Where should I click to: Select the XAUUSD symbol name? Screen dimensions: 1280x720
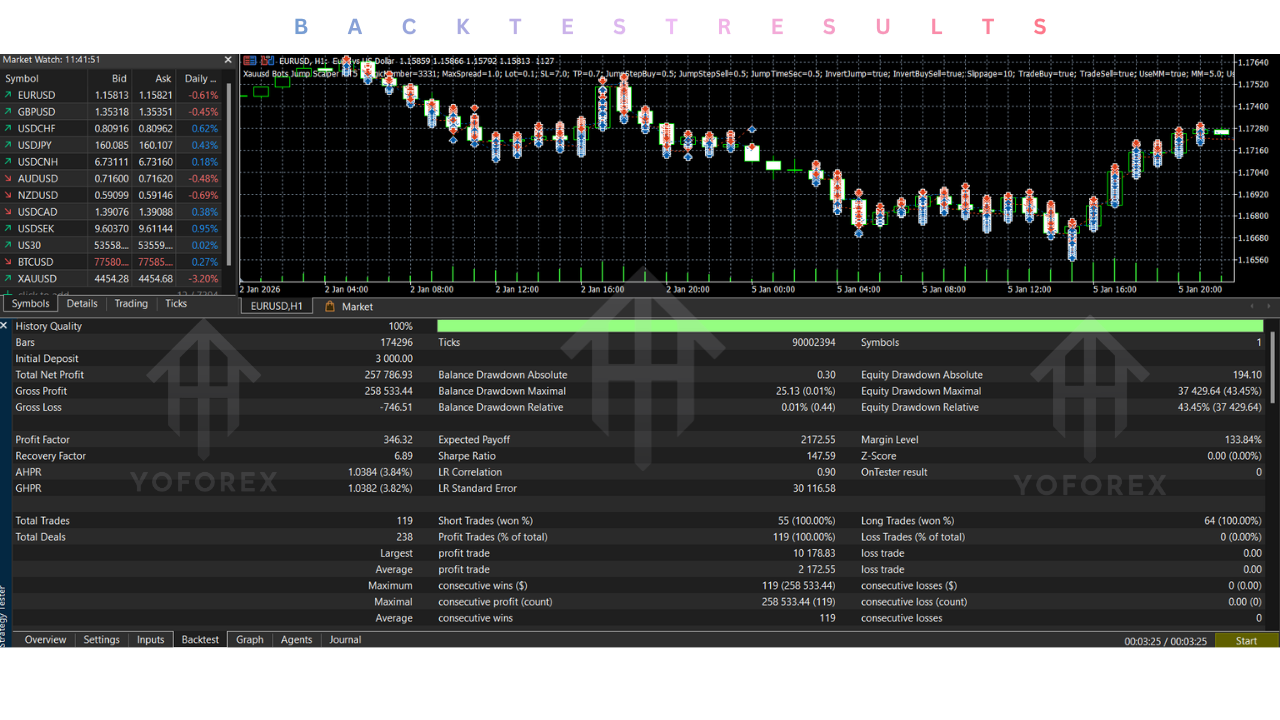coord(37,279)
